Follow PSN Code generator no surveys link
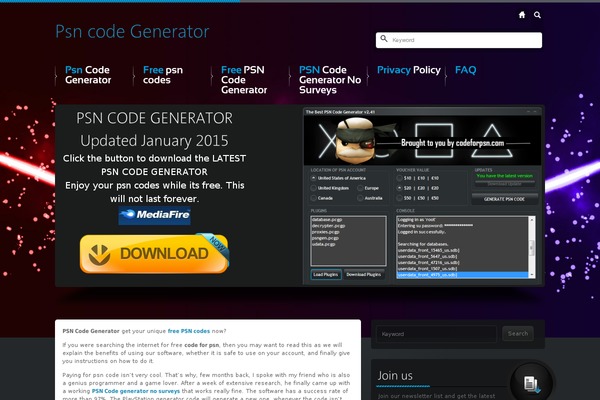Image resolution: width=600 pixels, height=400 pixels. point(136,391)
